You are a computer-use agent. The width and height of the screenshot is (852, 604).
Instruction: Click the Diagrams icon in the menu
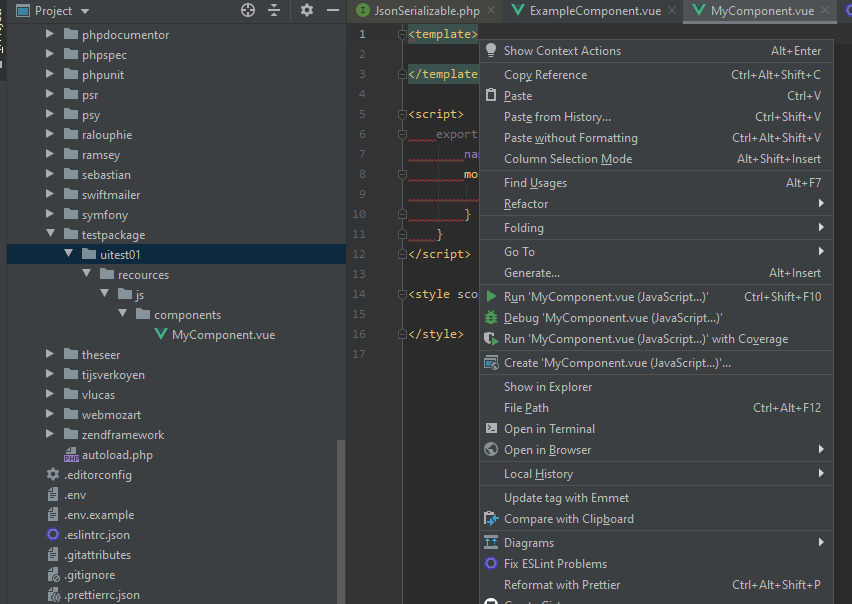point(491,542)
